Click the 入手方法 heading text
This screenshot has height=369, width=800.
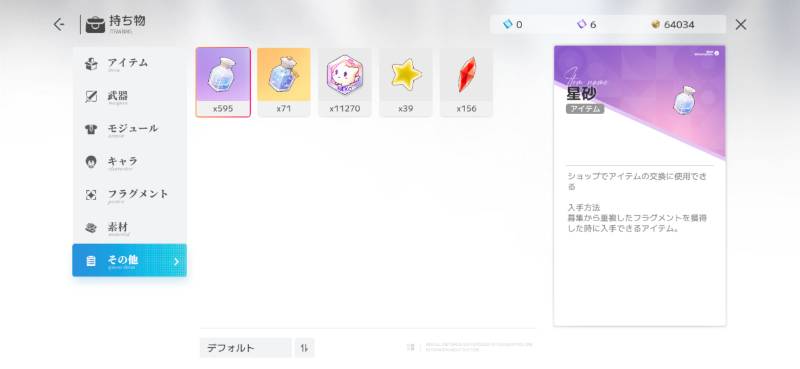[x=584, y=208]
